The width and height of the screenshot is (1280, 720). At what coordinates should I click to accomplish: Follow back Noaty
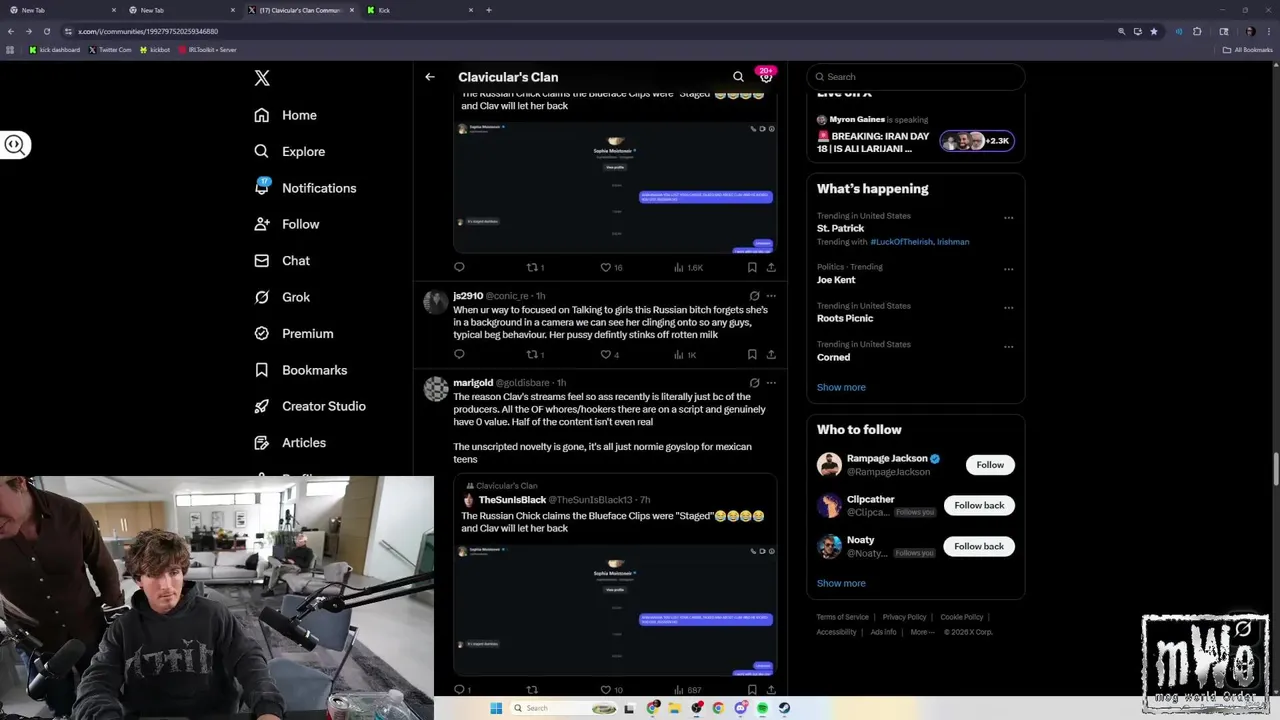[979, 546]
